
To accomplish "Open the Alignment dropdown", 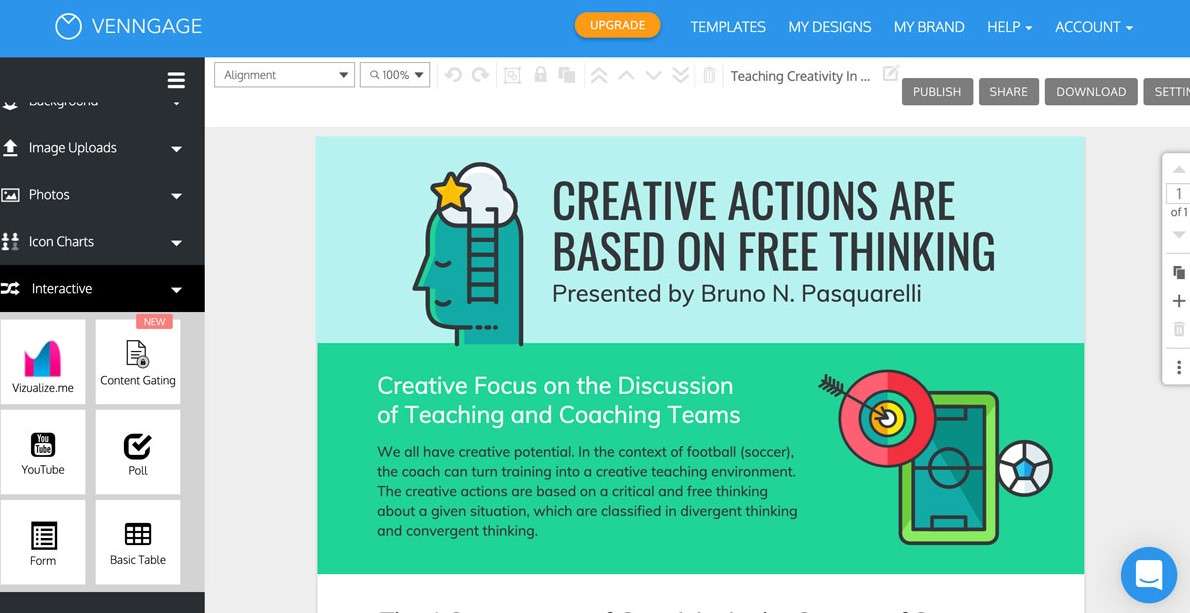I will tap(285, 74).
